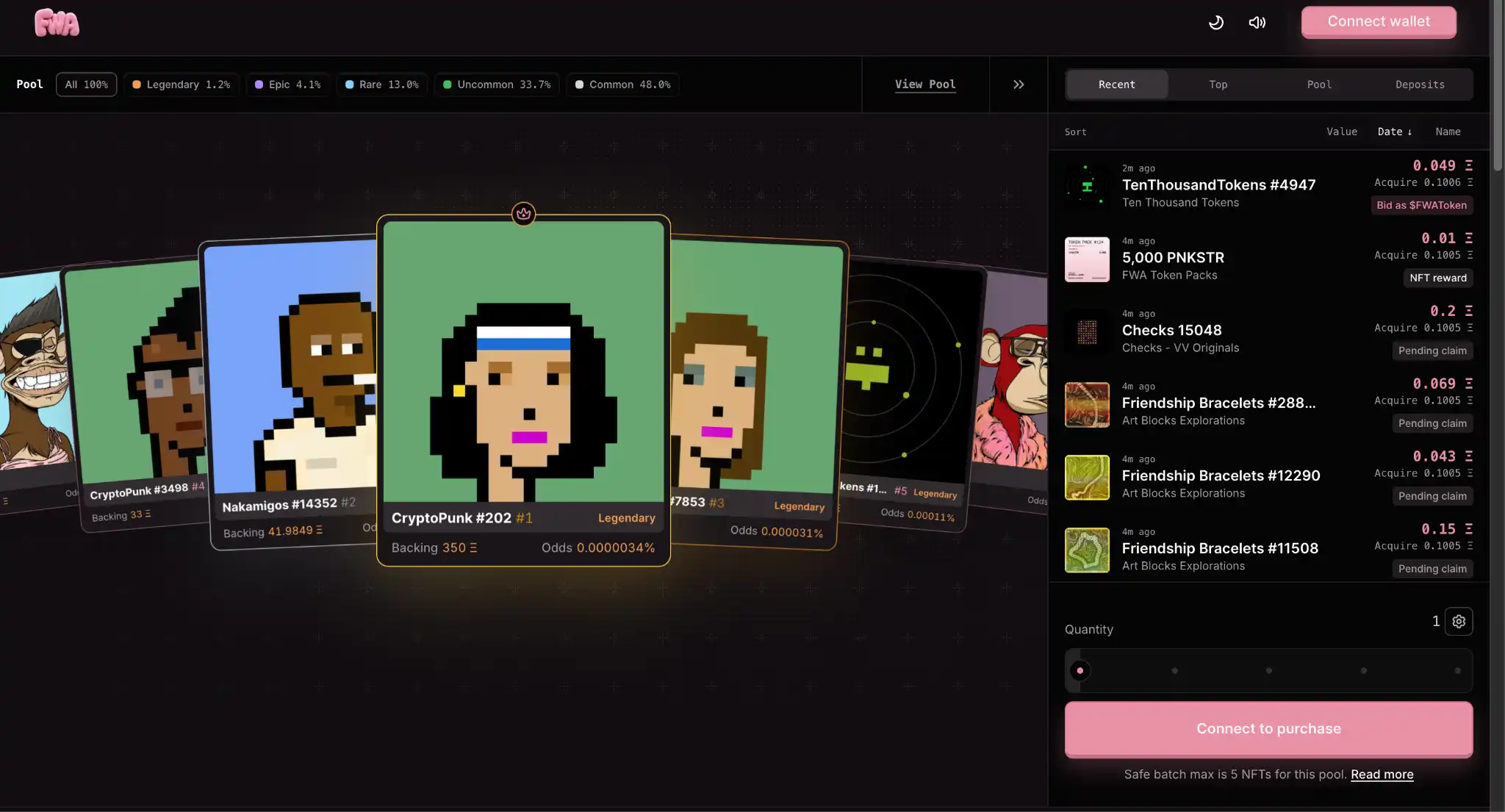Open TenThousandTokens #4947 thumbnail

point(1087,186)
